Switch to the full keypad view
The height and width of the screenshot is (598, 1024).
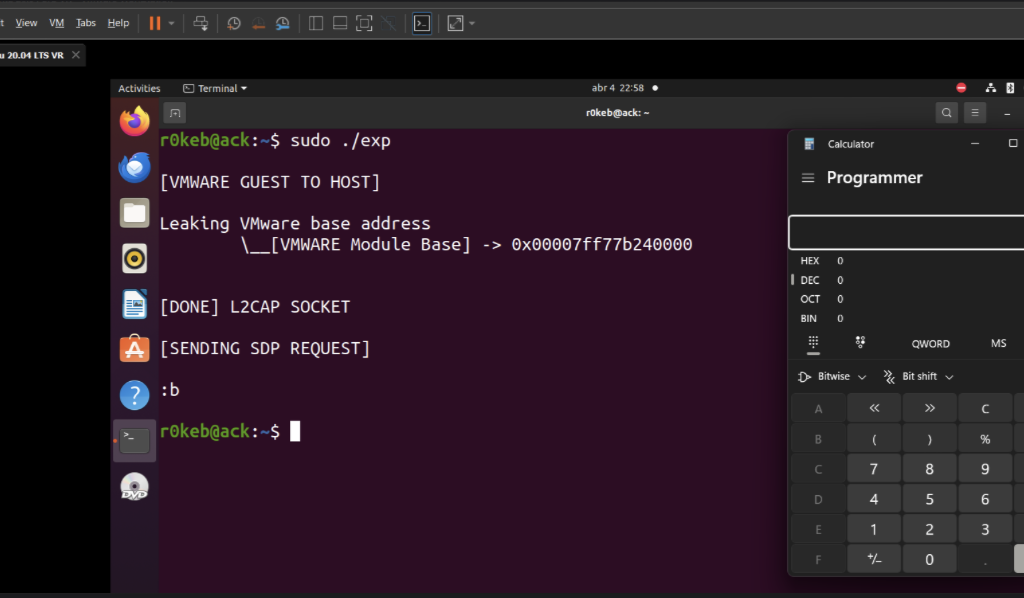click(x=813, y=343)
